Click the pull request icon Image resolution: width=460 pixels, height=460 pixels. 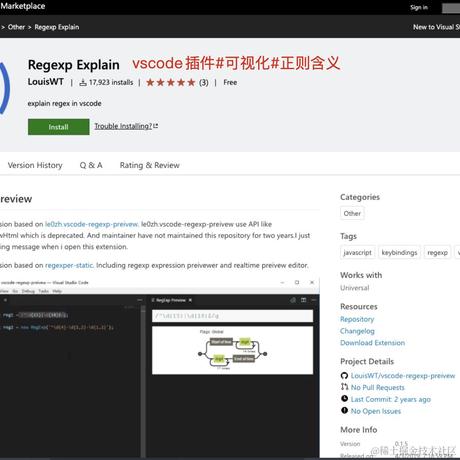(x=344, y=387)
